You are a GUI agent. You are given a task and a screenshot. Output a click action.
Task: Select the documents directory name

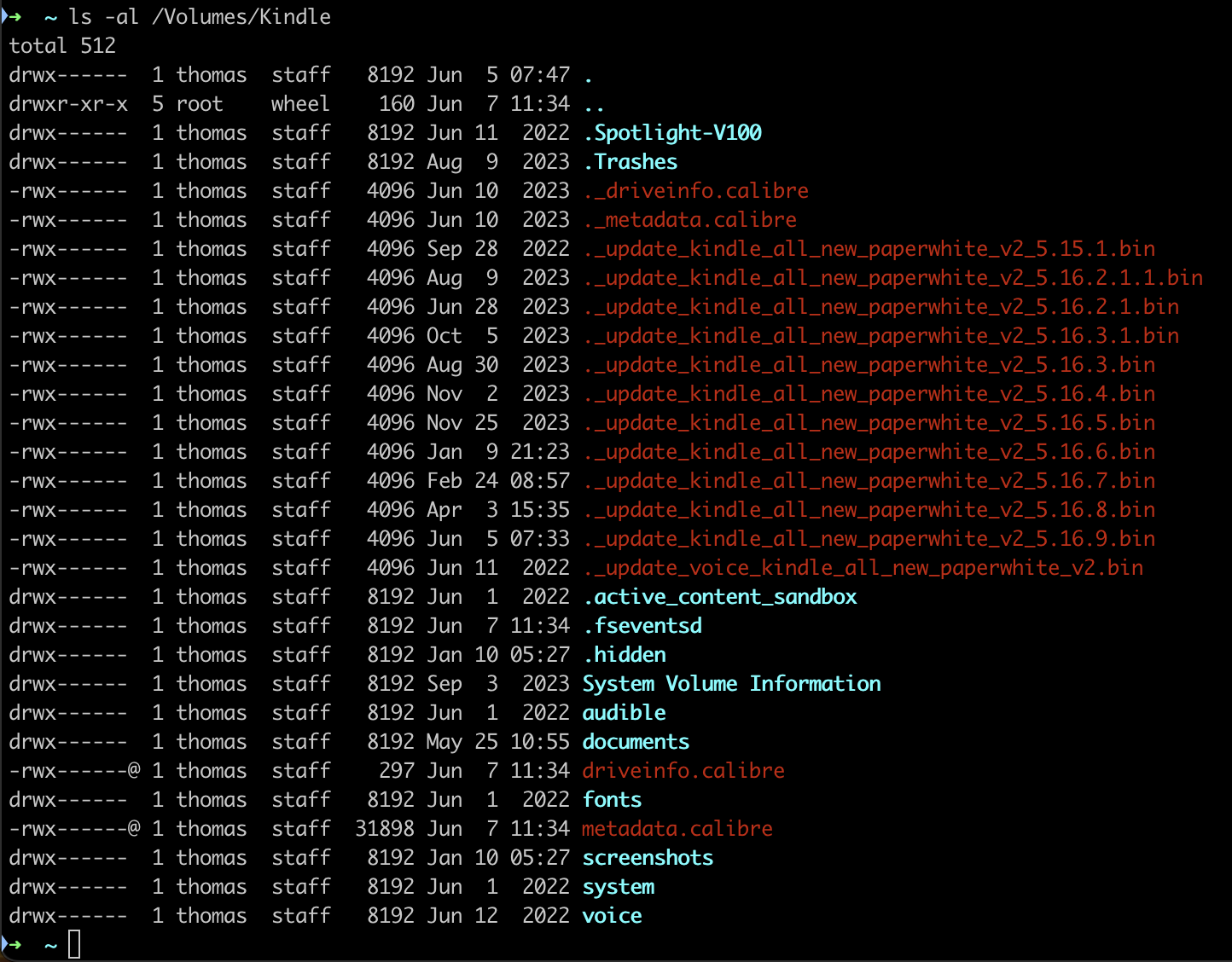(636, 742)
